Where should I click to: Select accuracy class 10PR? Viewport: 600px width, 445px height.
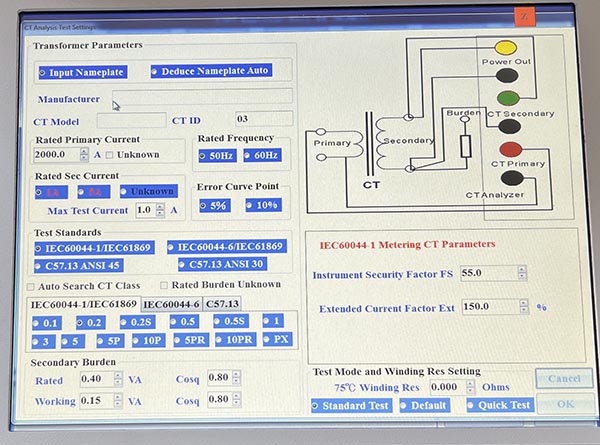(235, 339)
